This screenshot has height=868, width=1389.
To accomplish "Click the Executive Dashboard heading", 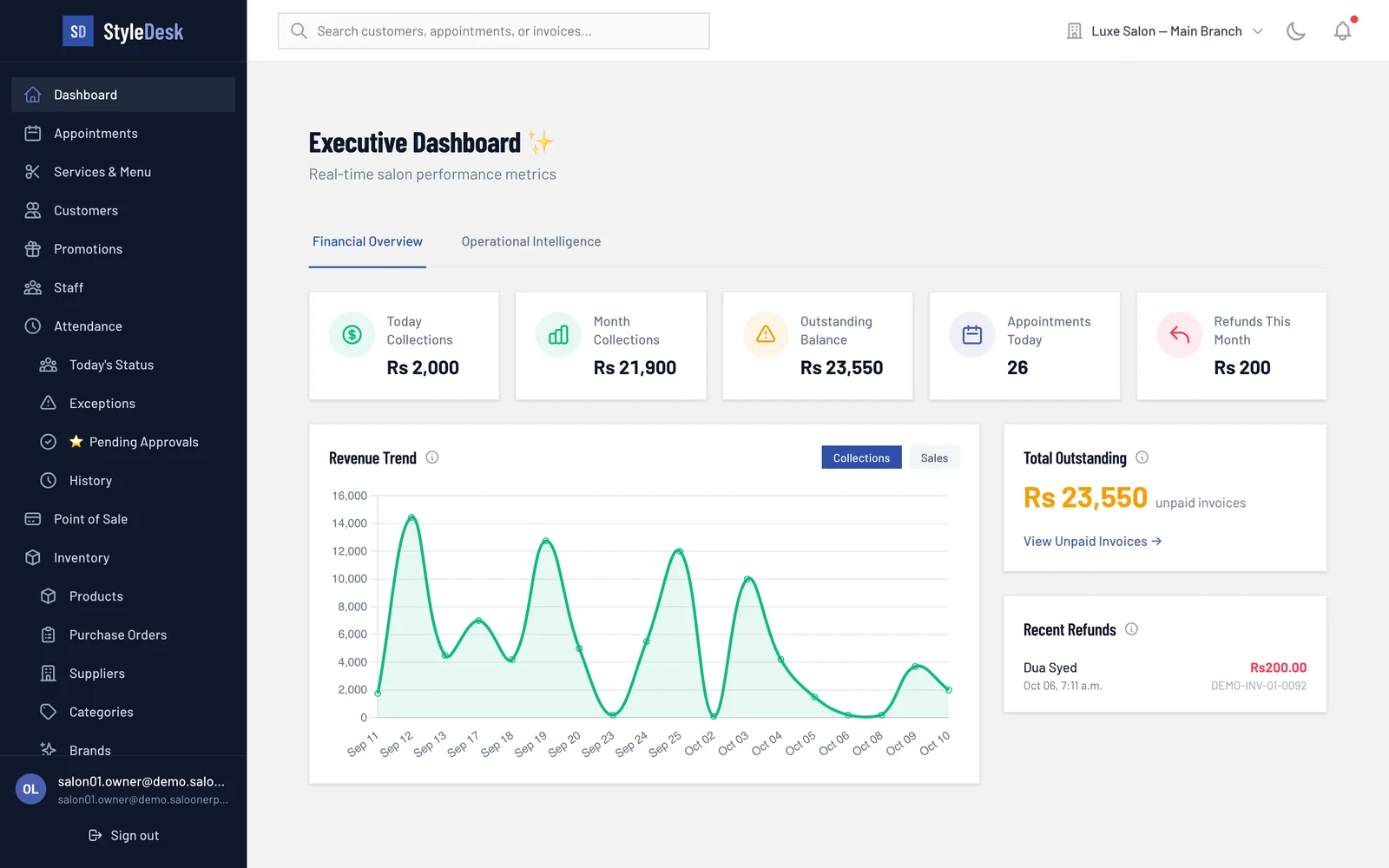I will point(415,142).
